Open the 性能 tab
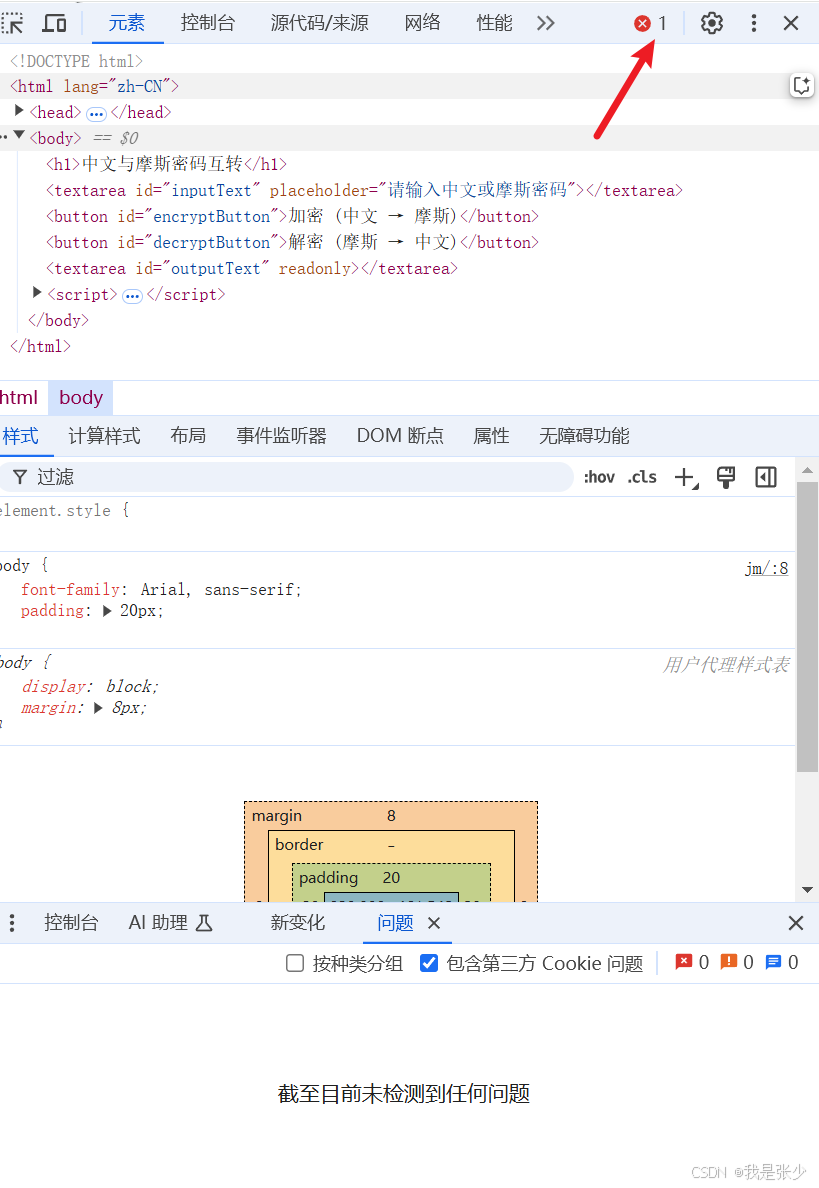 tap(494, 23)
